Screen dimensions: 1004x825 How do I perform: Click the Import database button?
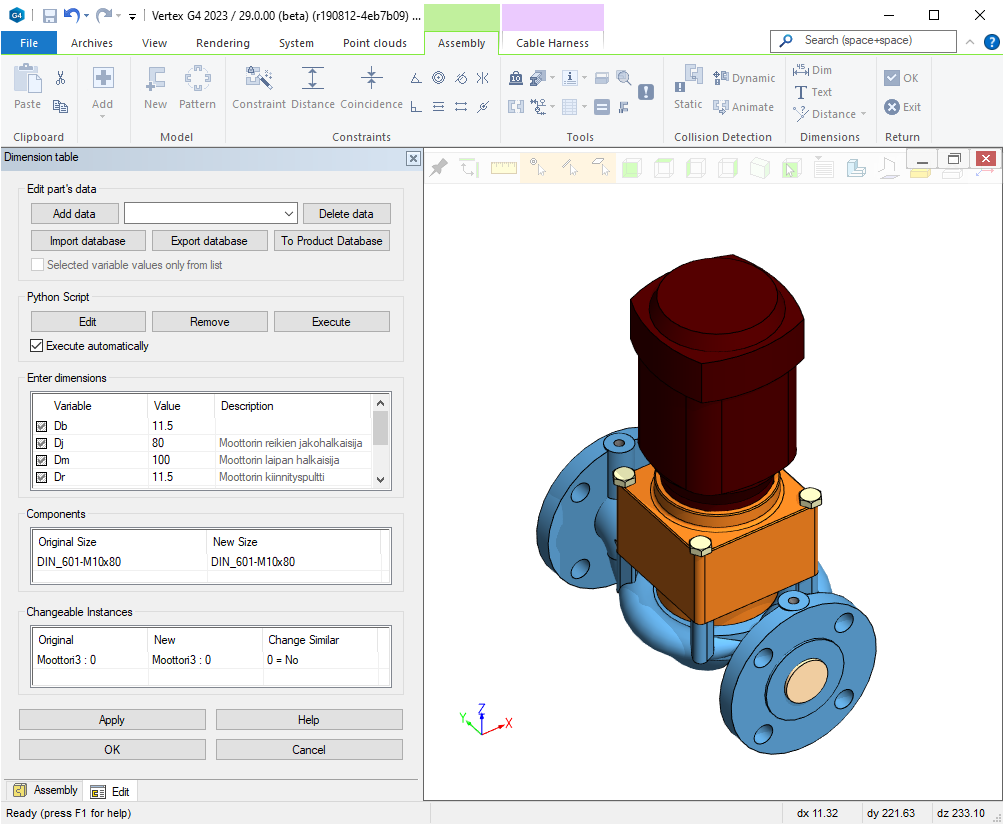(88, 241)
